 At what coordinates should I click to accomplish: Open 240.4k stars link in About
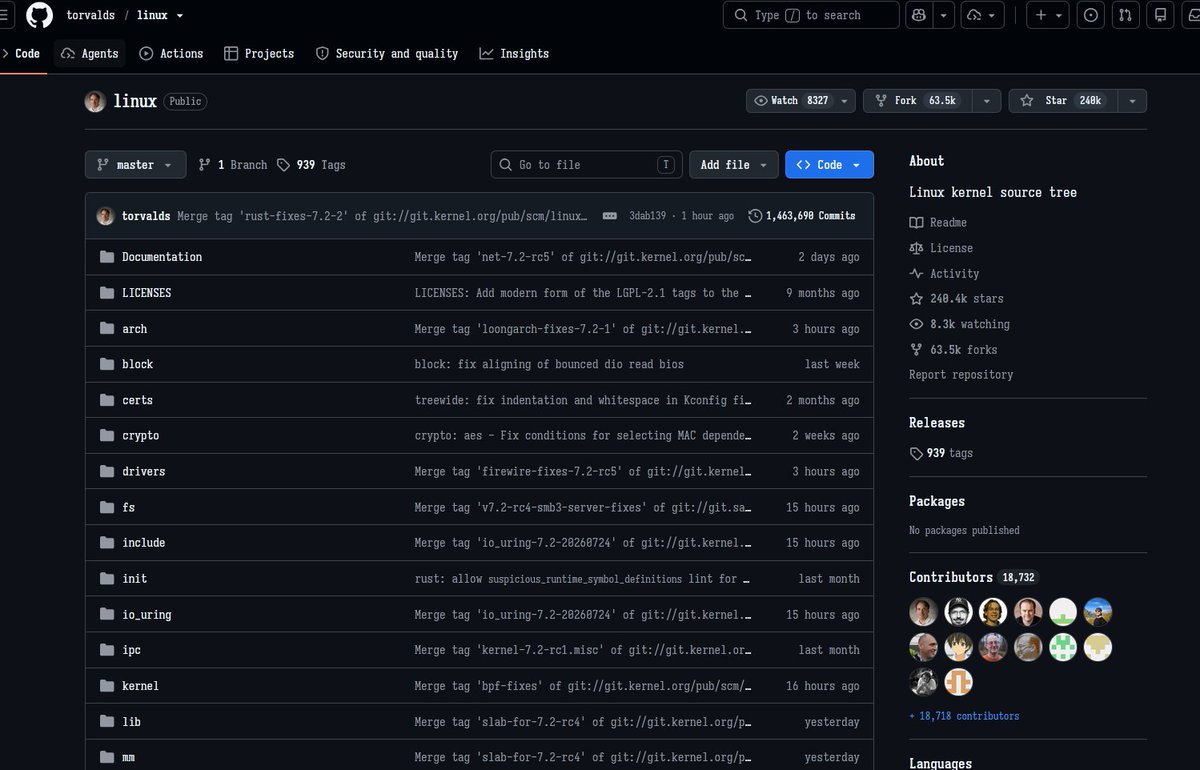click(x=956, y=299)
